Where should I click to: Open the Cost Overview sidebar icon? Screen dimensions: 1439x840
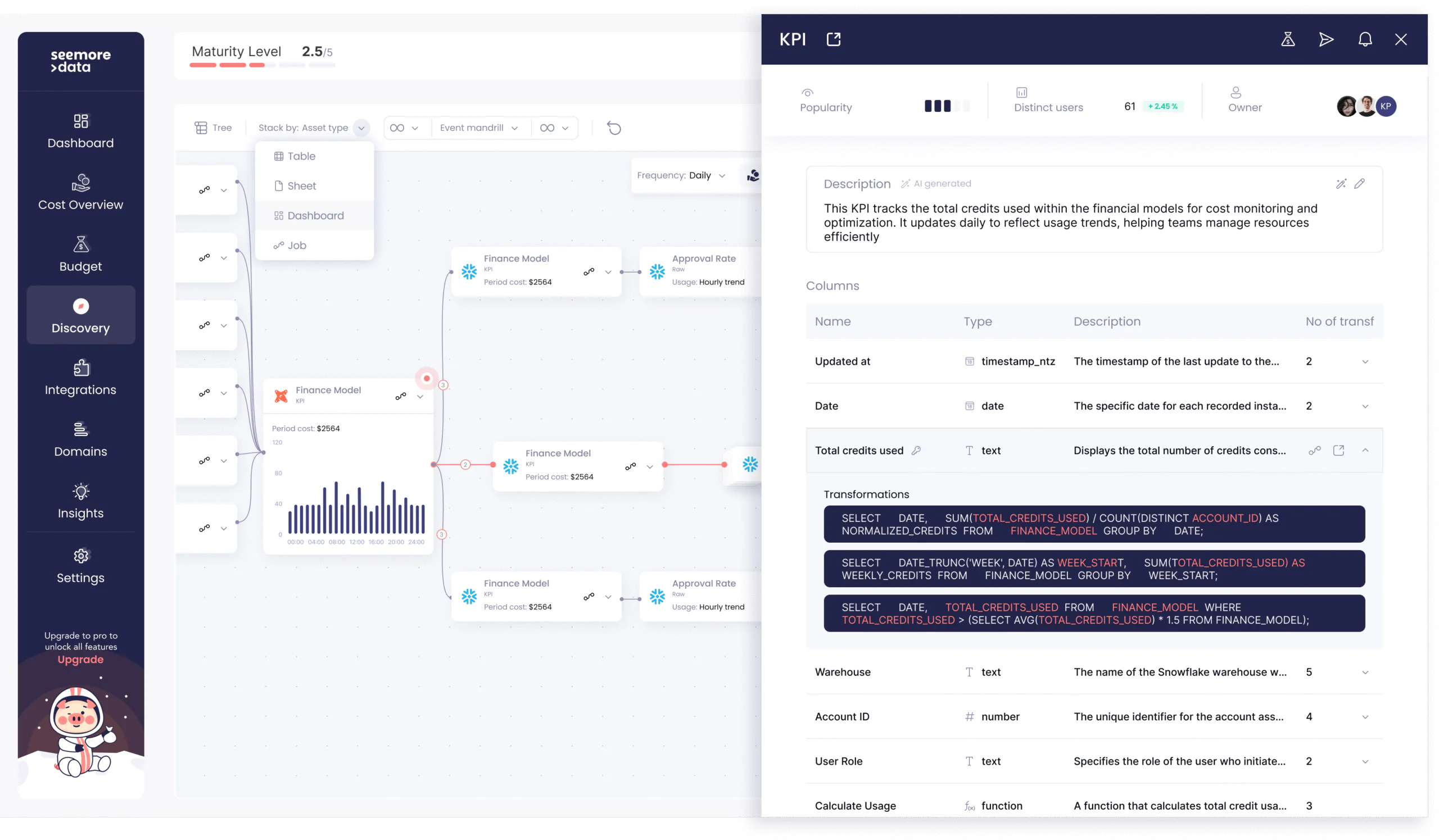(80, 183)
